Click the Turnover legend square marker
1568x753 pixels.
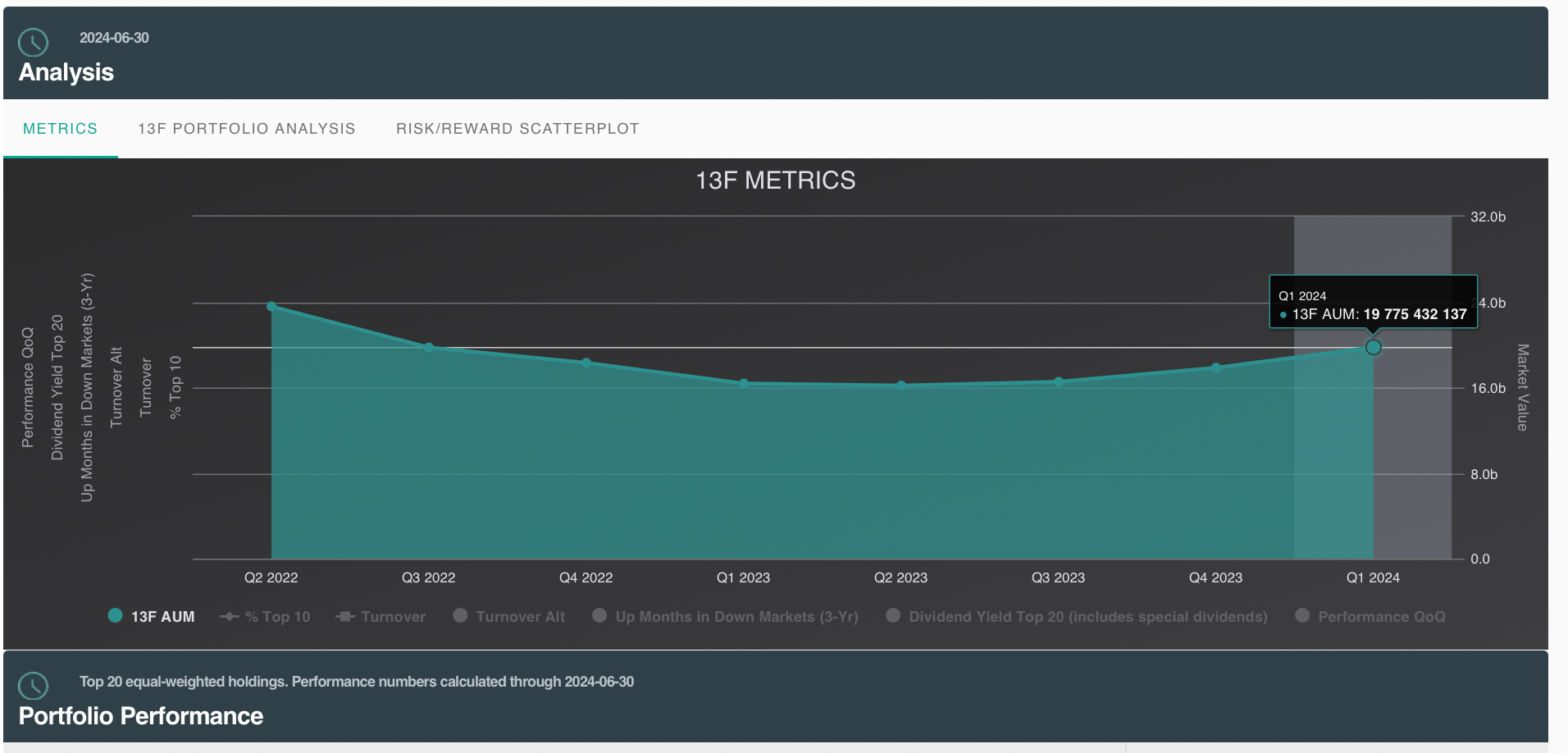click(344, 616)
